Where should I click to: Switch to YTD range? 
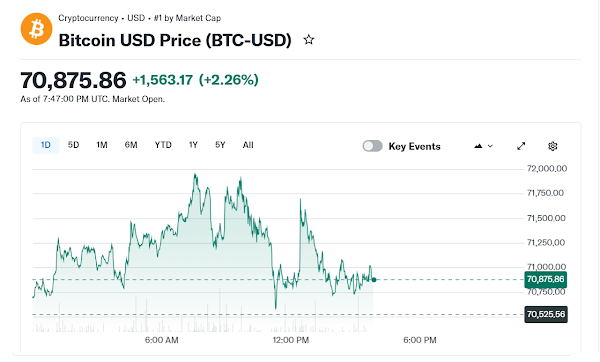[163, 145]
